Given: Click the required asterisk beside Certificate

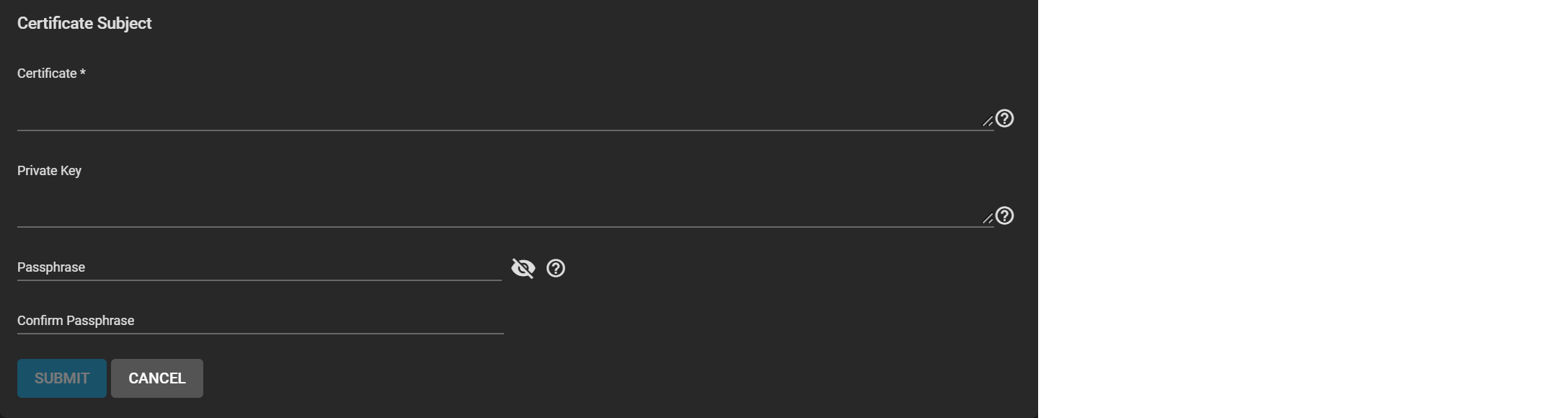Looking at the screenshot, I should [x=83, y=73].
